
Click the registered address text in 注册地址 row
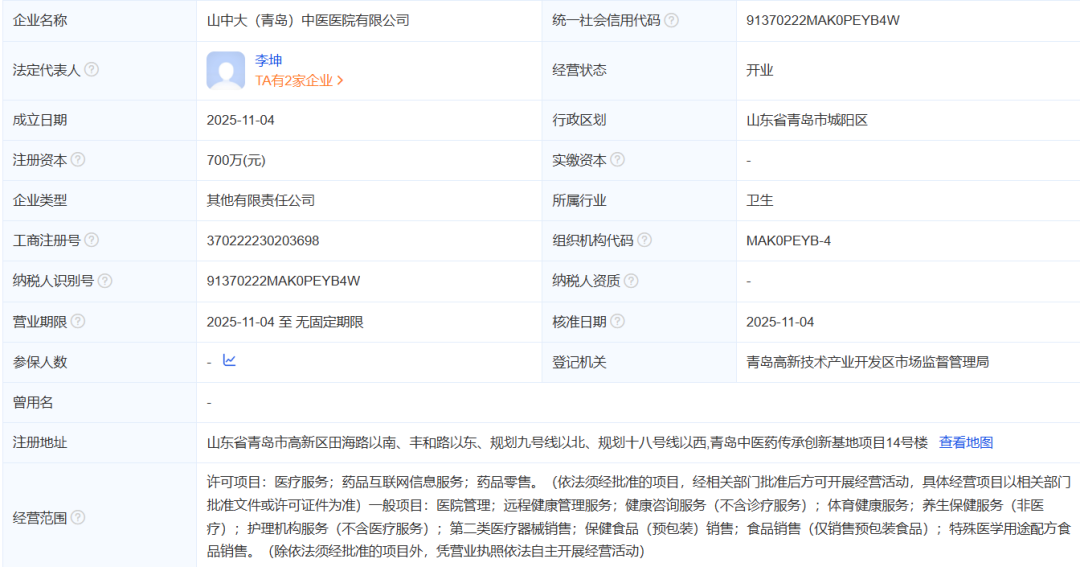(x=567, y=442)
